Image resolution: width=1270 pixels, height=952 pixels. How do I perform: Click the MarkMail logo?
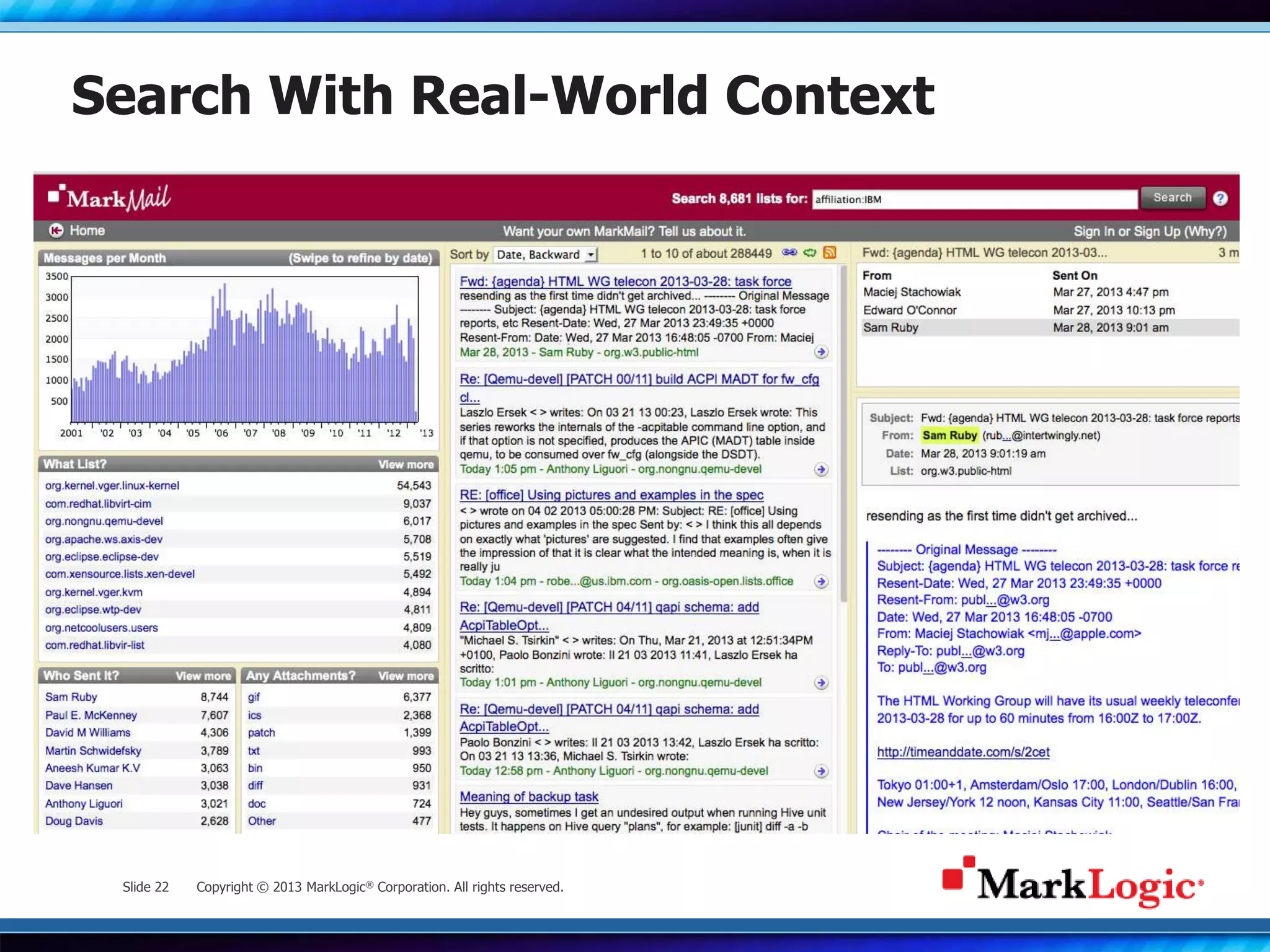pyautogui.click(x=109, y=198)
